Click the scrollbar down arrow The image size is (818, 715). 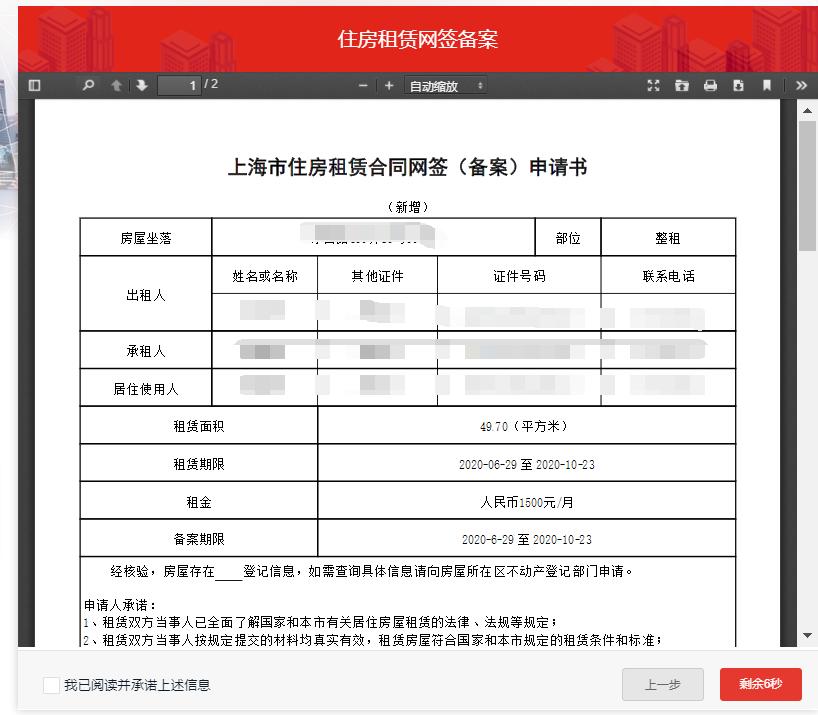coord(807,635)
